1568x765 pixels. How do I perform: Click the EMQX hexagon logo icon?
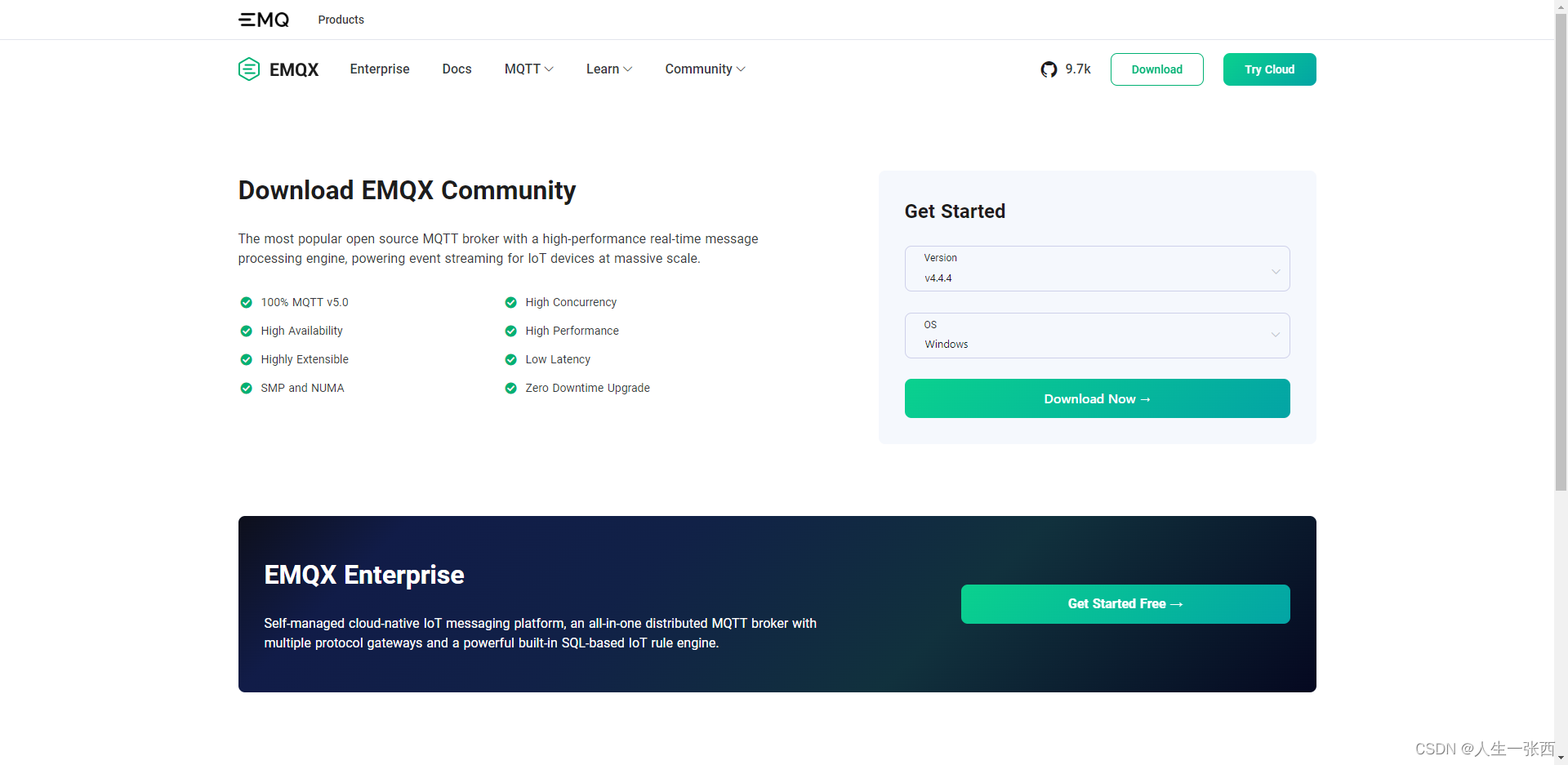tap(249, 69)
